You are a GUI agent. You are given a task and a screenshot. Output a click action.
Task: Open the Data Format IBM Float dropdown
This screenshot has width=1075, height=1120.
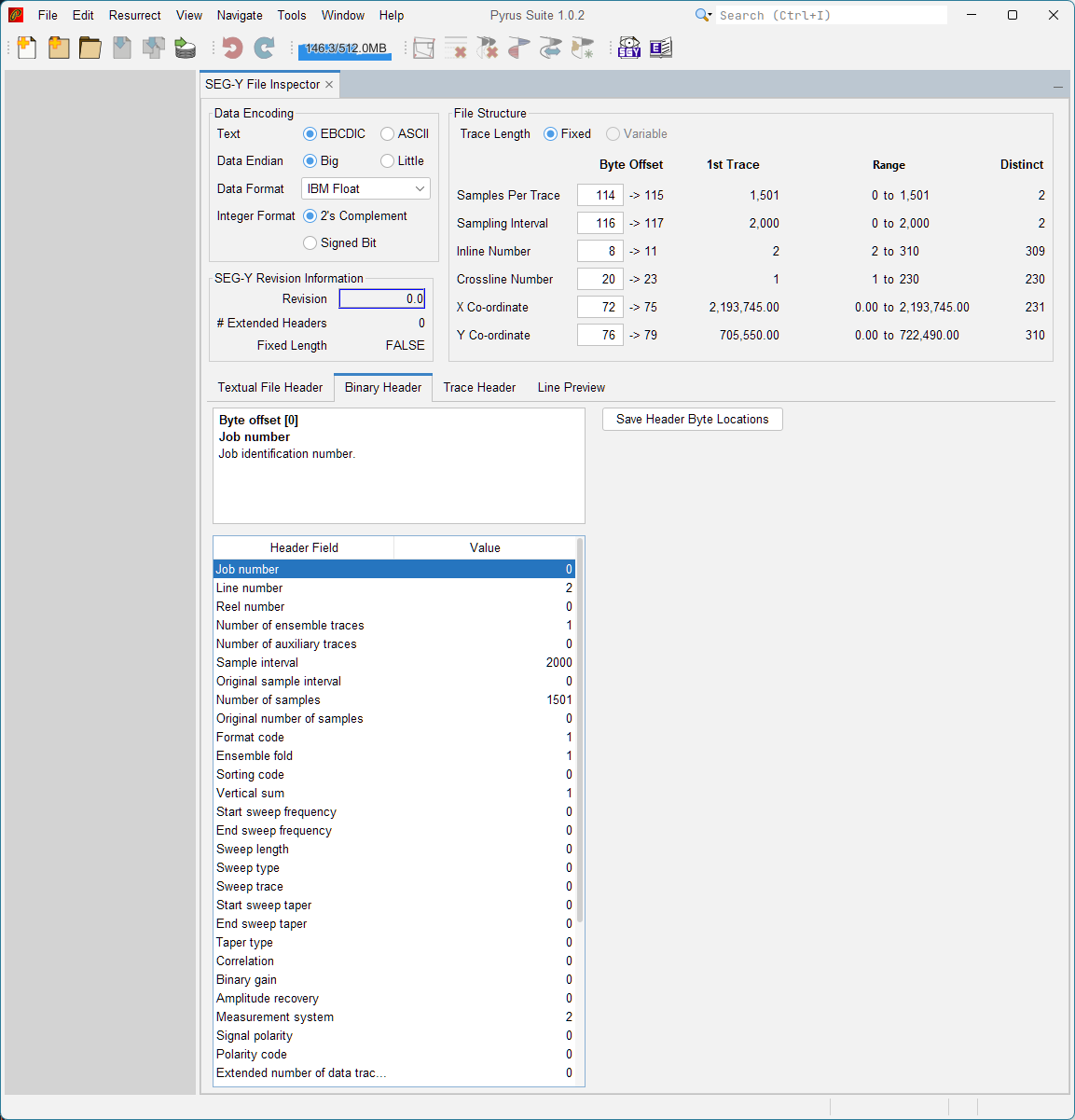pos(365,188)
